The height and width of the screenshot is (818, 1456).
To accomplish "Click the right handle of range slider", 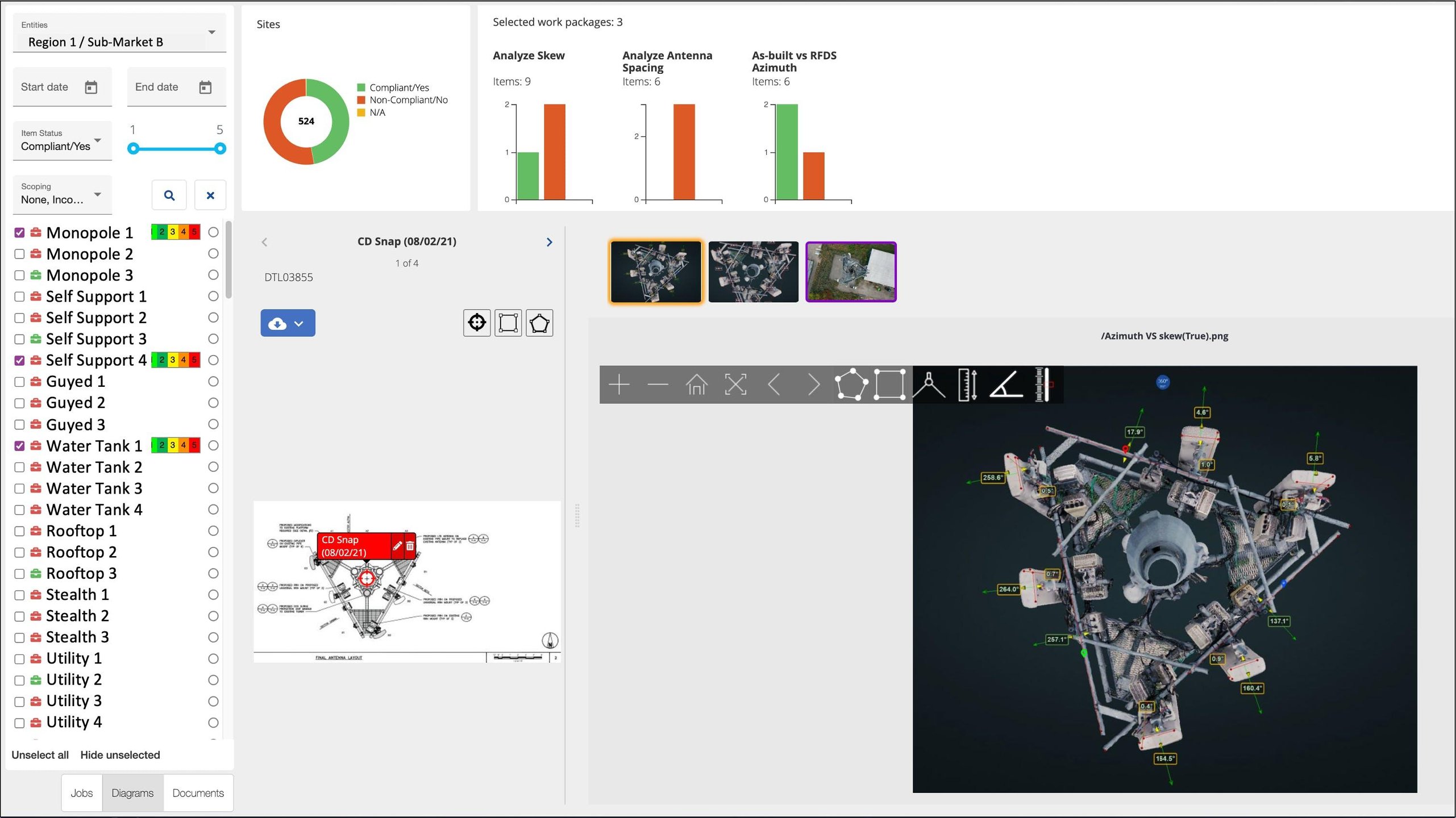I will (220, 149).
